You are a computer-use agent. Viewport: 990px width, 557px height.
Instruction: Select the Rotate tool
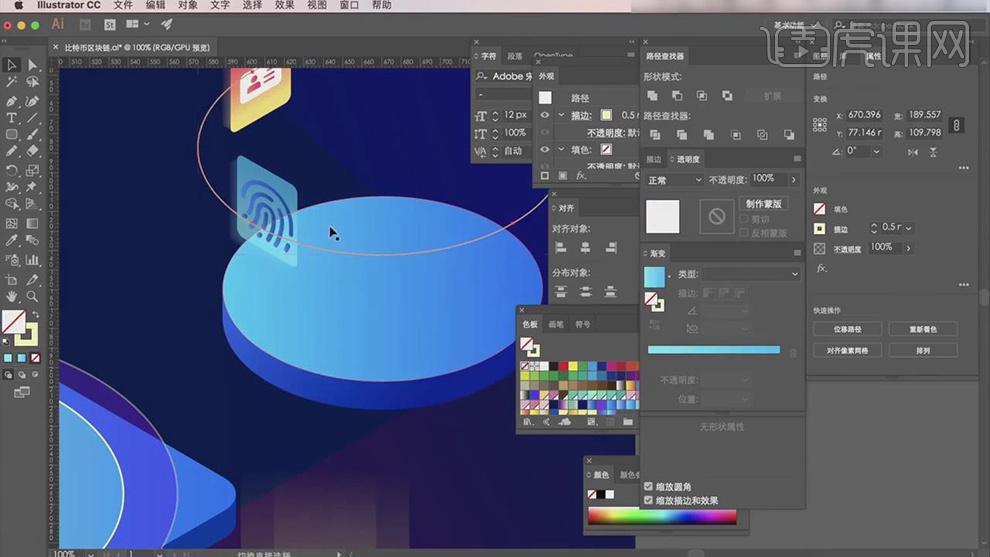point(12,170)
